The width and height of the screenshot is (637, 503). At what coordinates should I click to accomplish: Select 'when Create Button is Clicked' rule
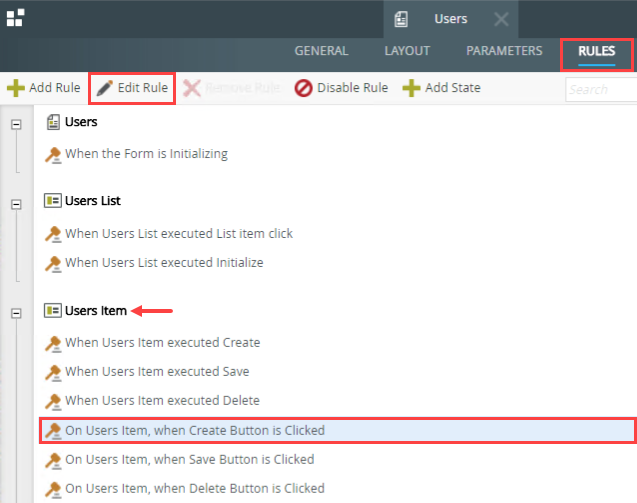[337, 431]
